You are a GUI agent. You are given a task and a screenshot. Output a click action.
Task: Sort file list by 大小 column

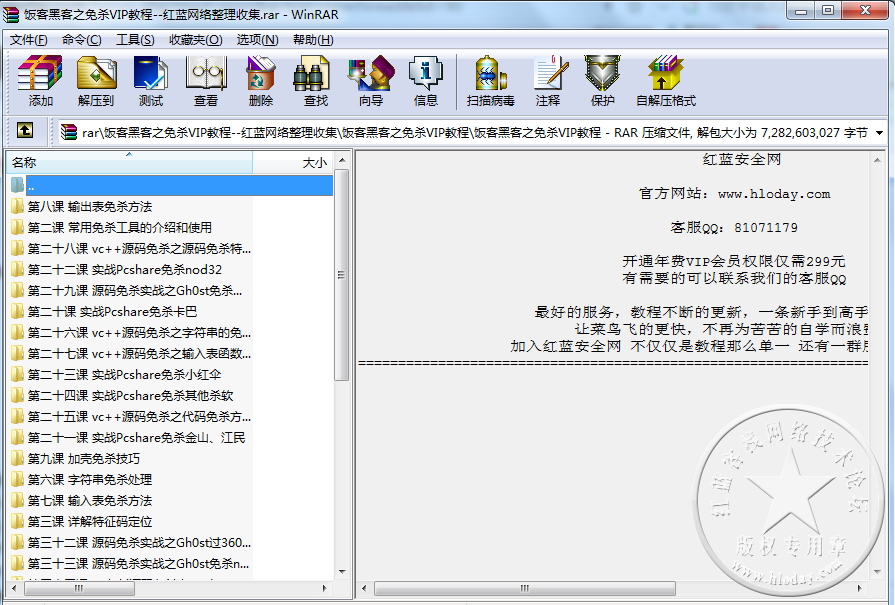(x=293, y=163)
